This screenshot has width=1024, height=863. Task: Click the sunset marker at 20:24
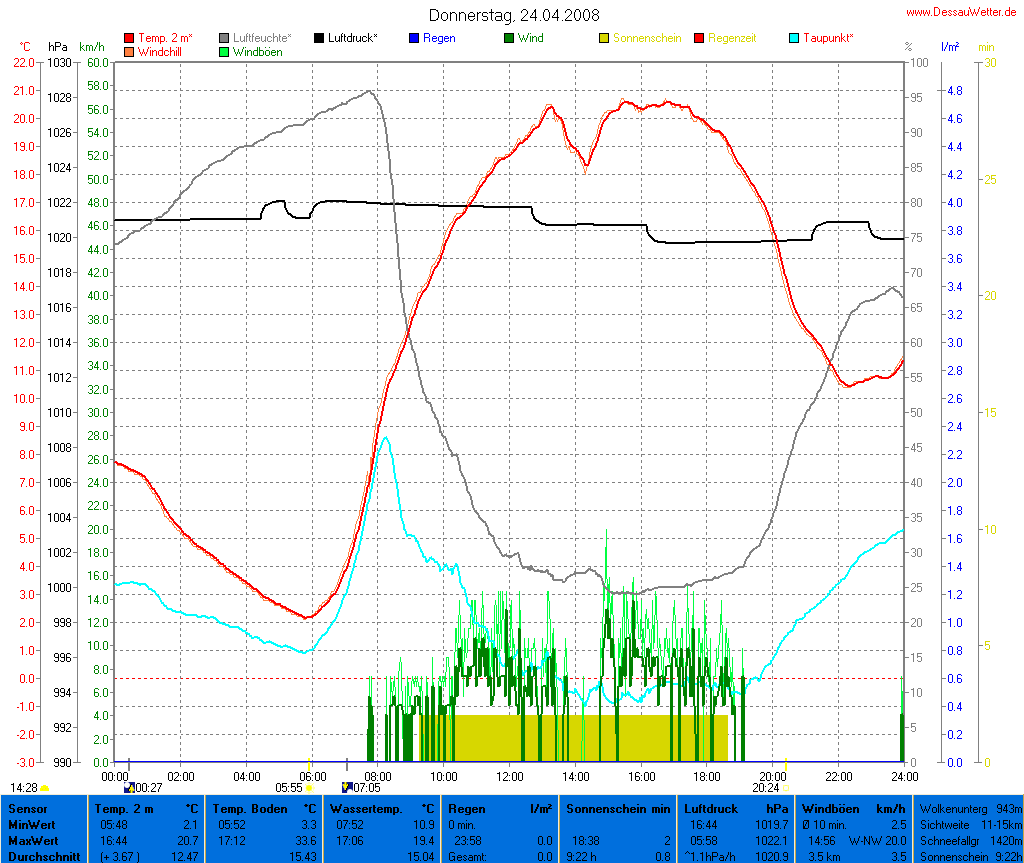(785, 788)
